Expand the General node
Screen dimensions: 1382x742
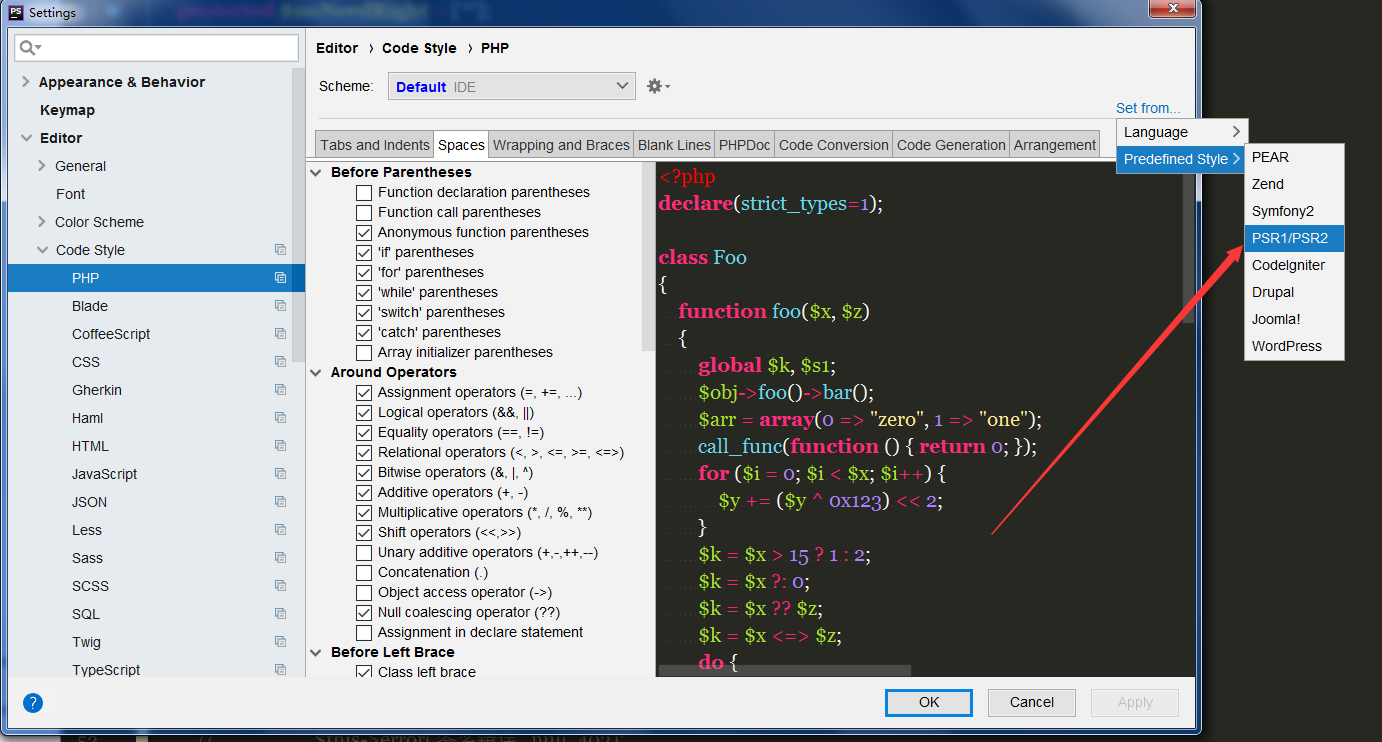tap(42, 166)
